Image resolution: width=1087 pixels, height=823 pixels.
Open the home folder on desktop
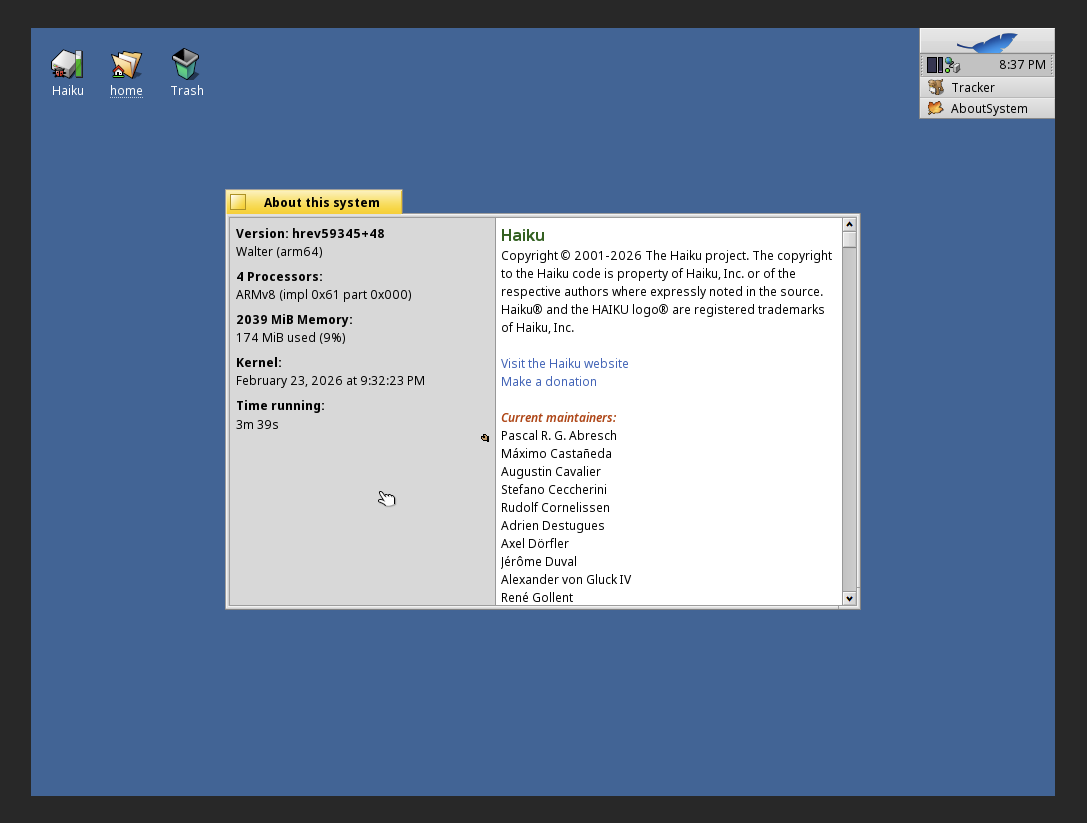click(126, 65)
